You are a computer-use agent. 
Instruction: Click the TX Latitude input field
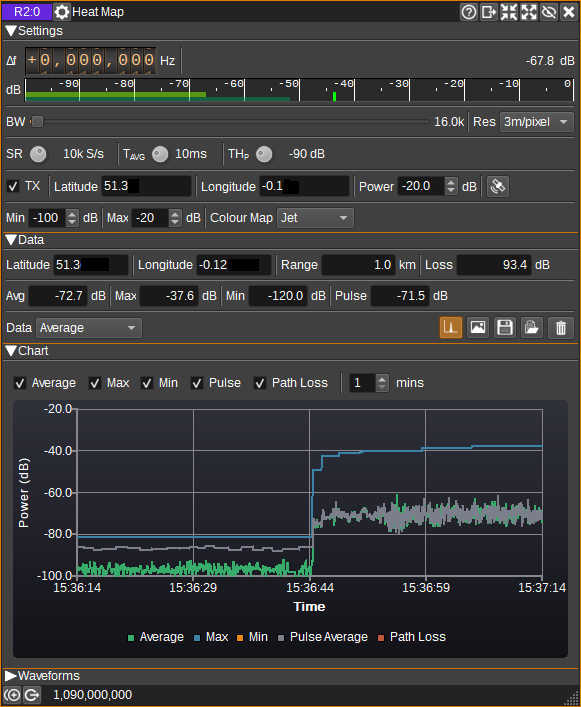[x=146, y=186]
